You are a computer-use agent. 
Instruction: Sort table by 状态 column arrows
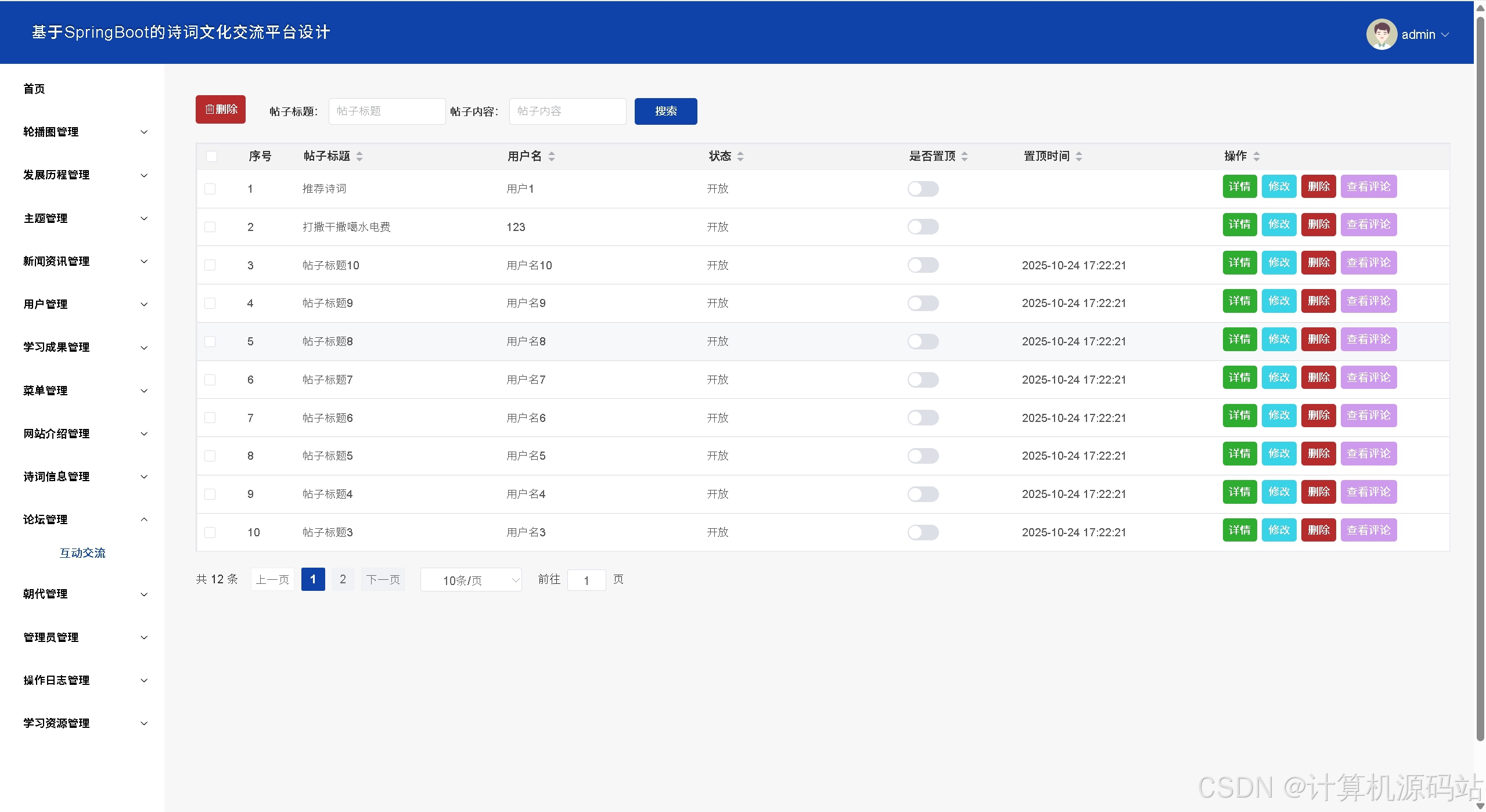point(740,156)
